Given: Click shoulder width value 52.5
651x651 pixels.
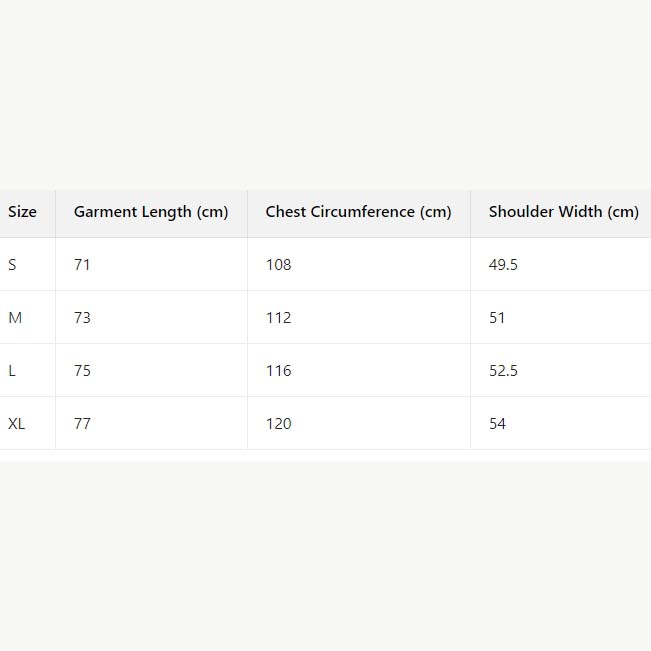Looking at the screenshot, I should click(x=503, y=371).
